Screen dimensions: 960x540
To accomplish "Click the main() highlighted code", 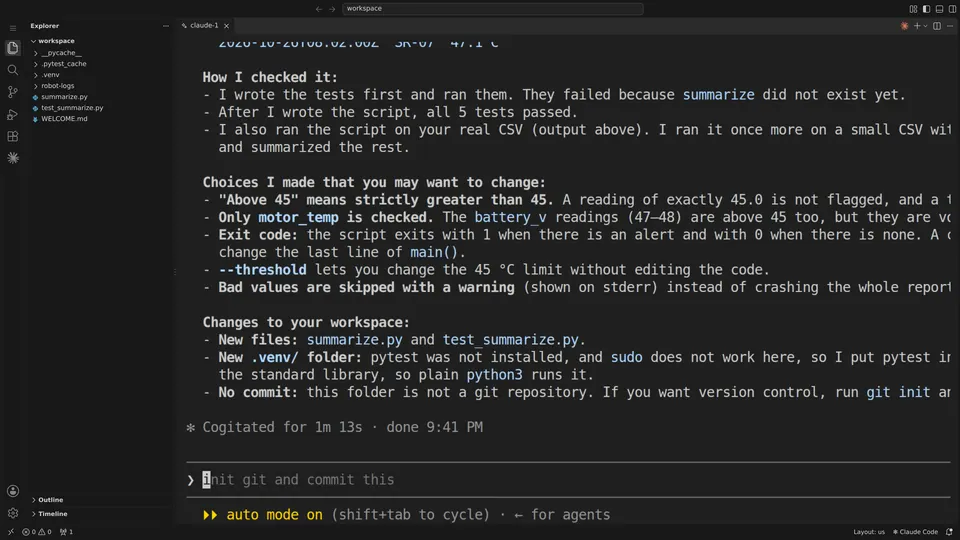I will pyautogui.click(x=433, y=252).
